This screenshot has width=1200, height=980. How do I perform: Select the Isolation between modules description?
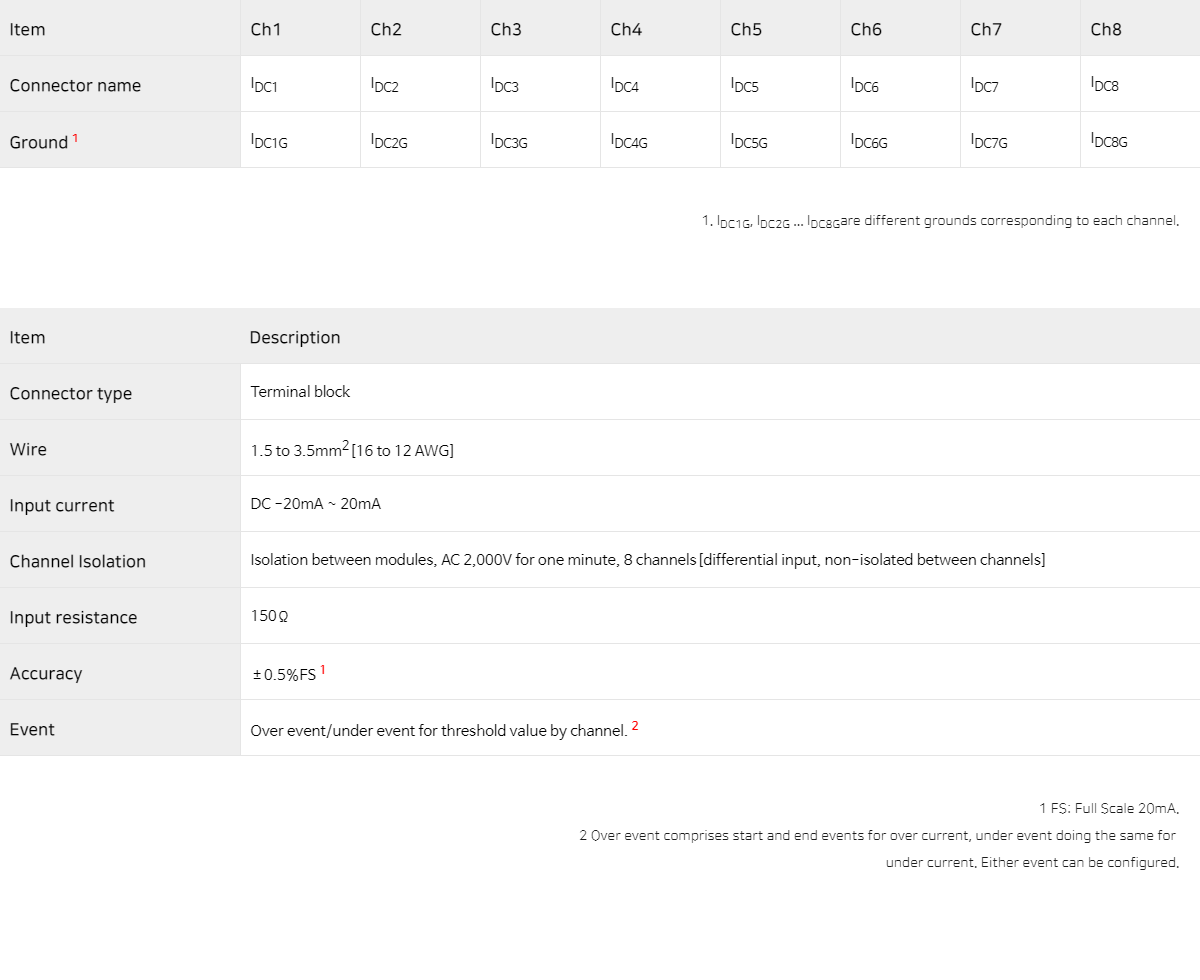pos(647,560)
